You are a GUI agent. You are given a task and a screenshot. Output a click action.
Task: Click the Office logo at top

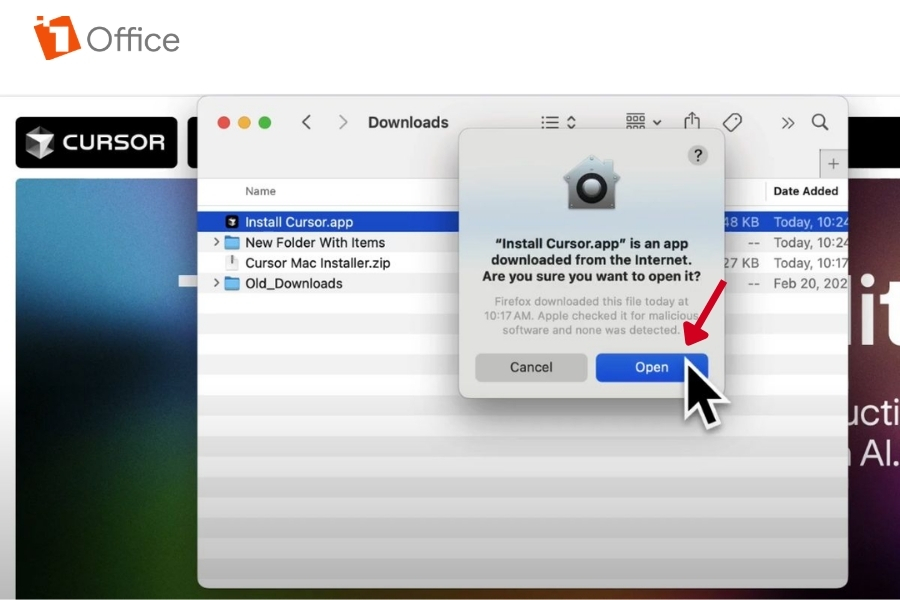[106, 38]
